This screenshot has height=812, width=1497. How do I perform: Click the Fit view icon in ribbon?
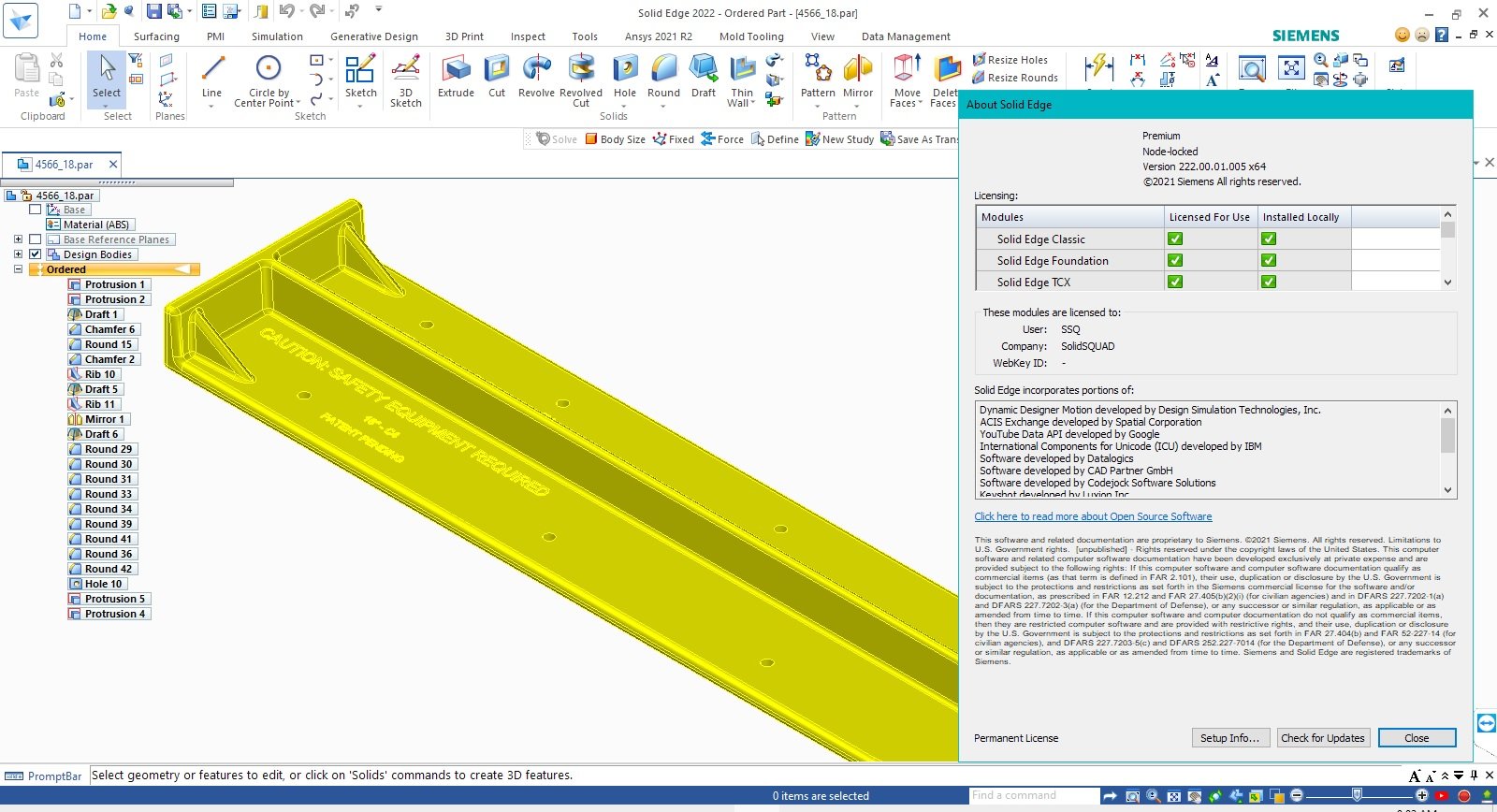click(1291, 68)
